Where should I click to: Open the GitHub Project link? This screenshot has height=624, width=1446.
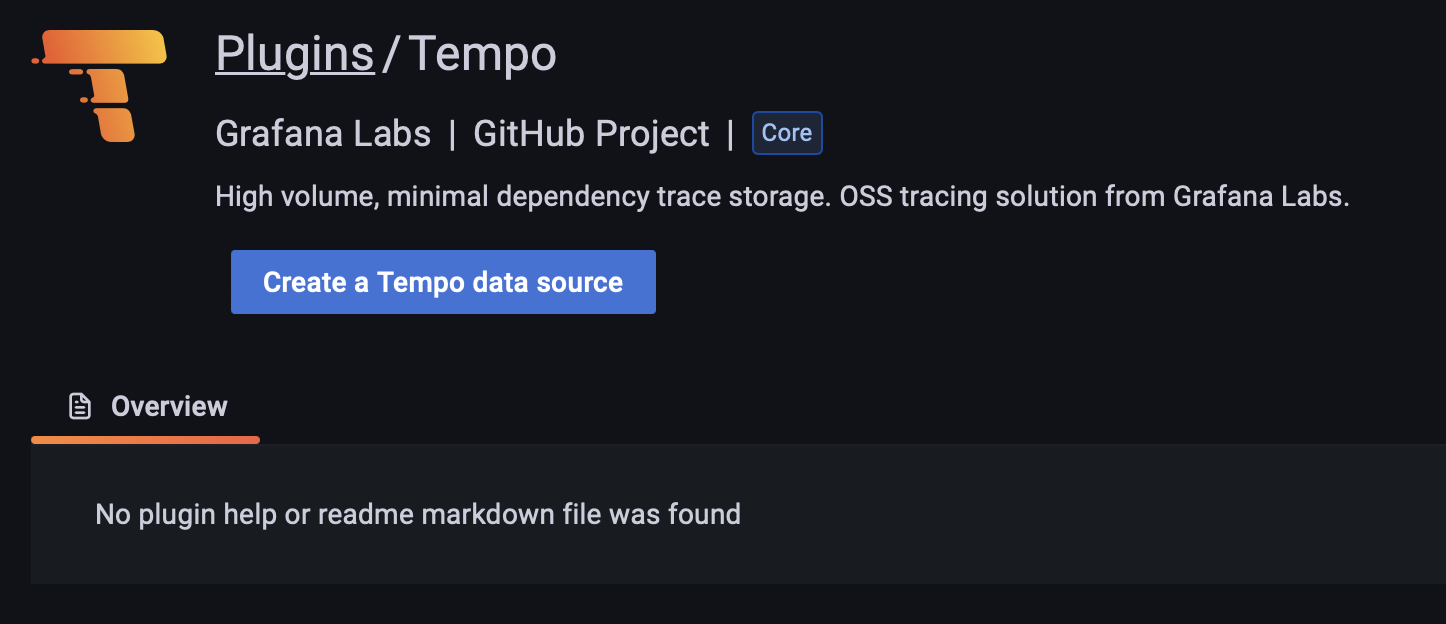click(592, 132)
